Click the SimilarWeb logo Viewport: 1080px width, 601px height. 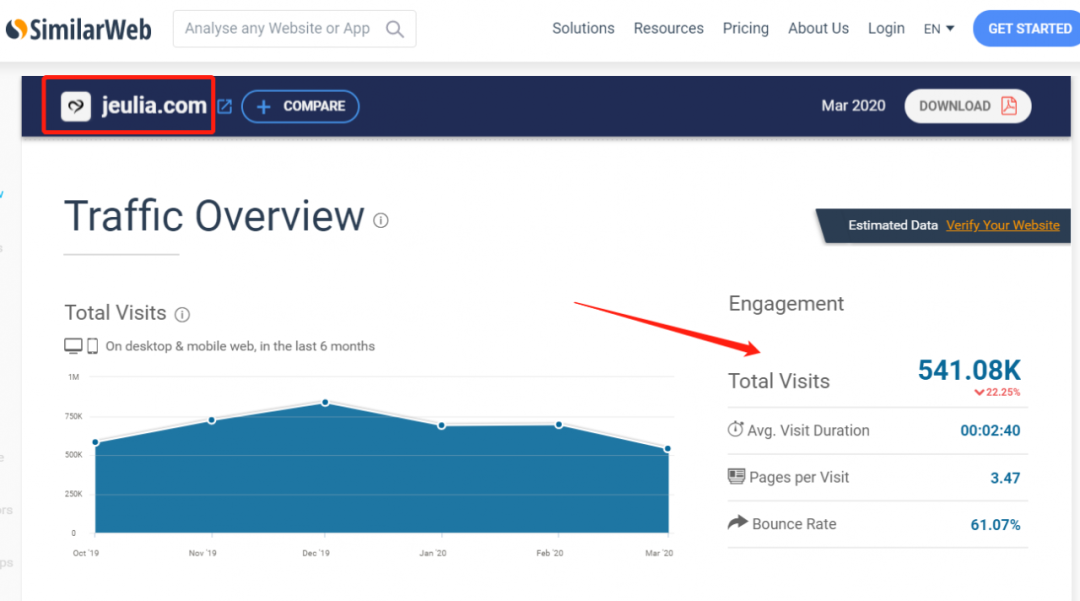coord(78,29)
